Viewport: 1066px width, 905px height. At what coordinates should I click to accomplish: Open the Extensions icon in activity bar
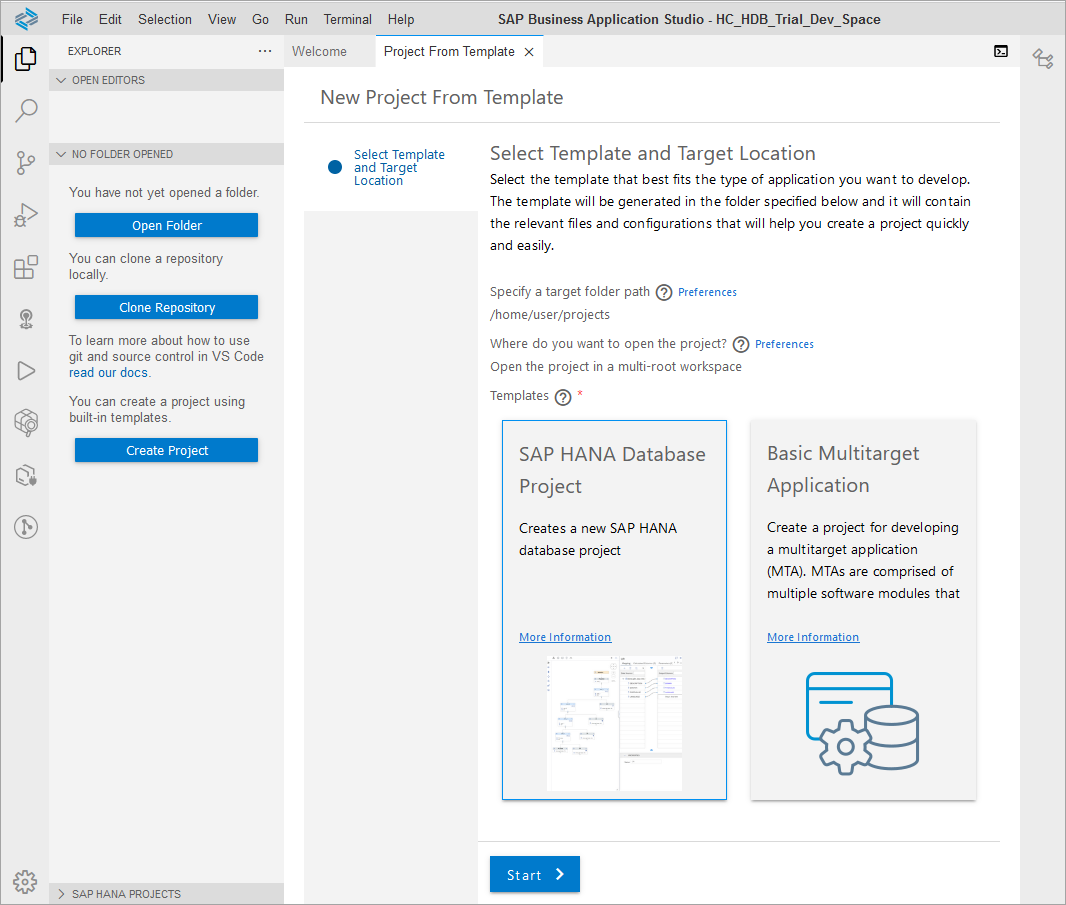[x=26, y=267]
